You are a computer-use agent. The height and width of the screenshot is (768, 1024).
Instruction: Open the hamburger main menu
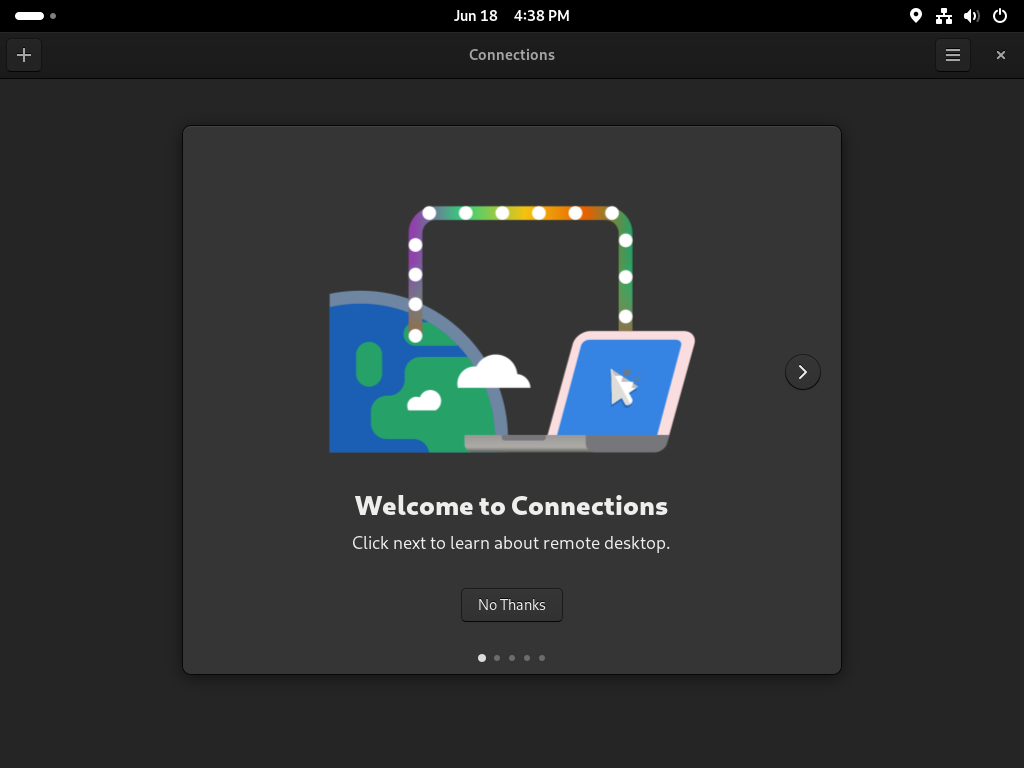click(953, 55)
